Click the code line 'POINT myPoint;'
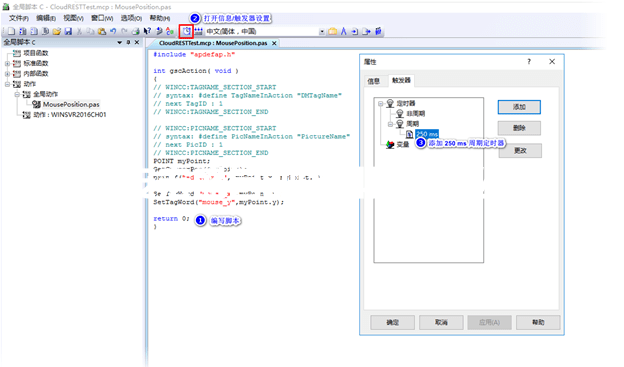 181,161
